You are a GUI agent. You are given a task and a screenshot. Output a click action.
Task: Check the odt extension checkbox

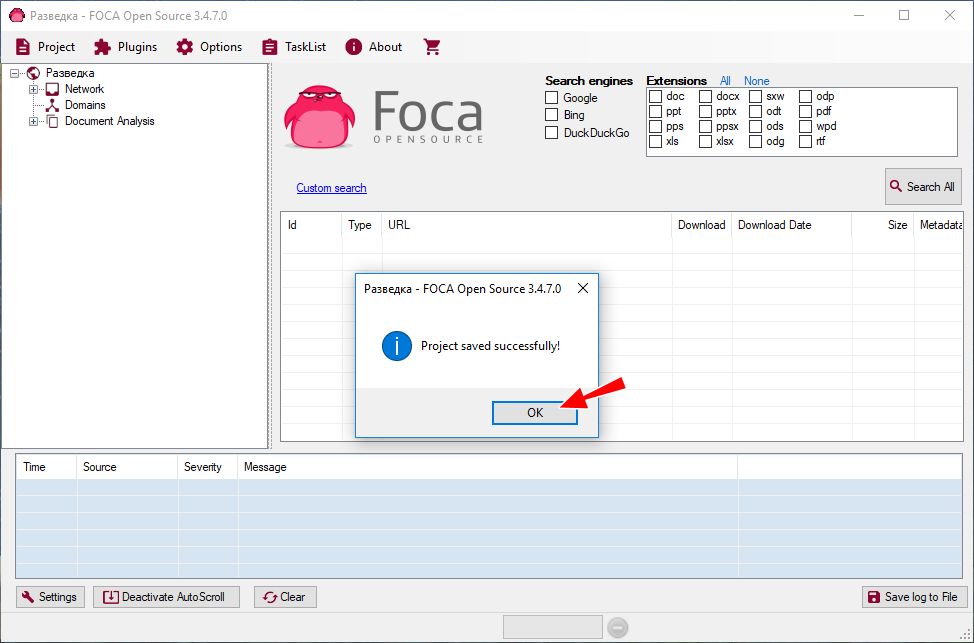755,111
